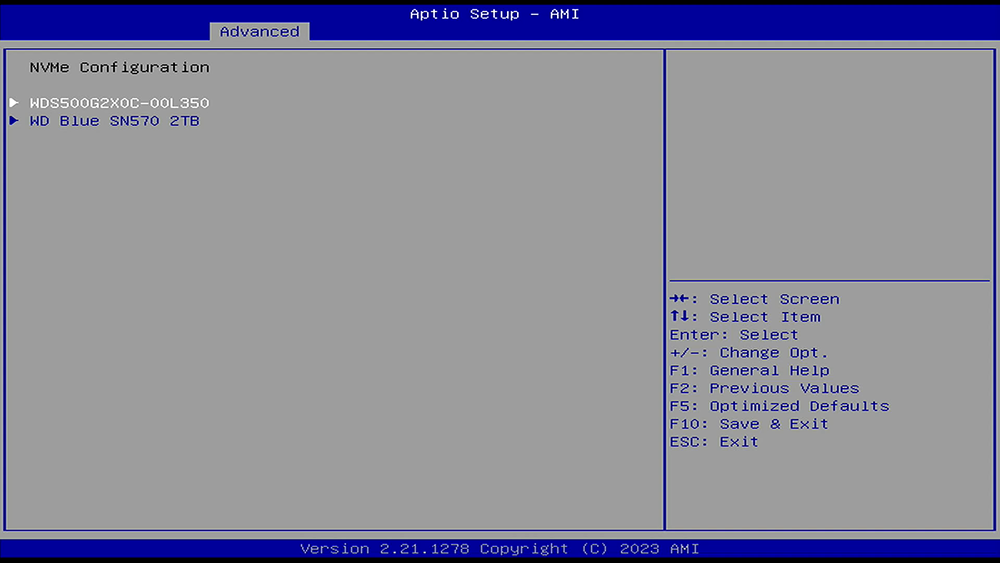Click the Select Item key hint
The image size is (1000, 563).
coord(745,317)
